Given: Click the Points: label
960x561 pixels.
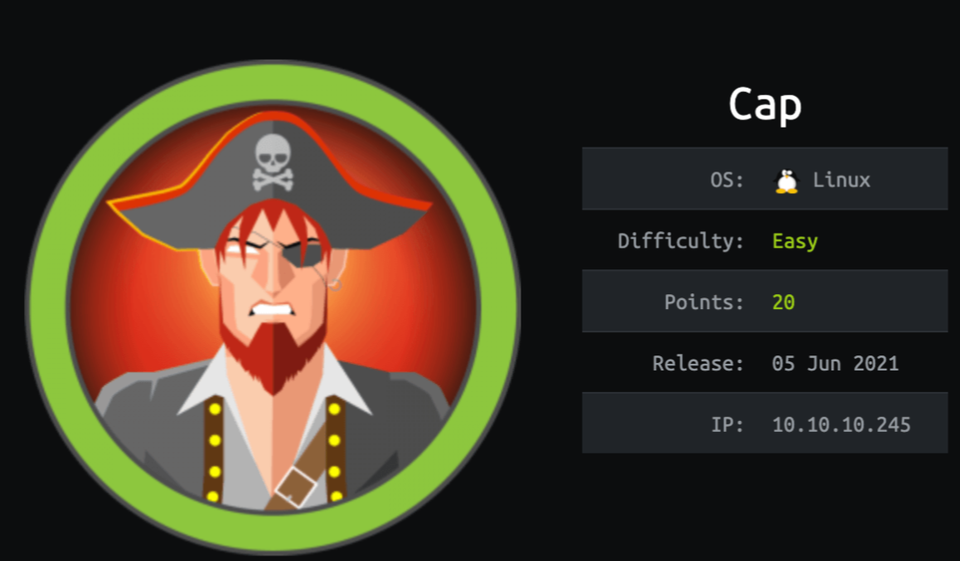Looking at the screenshot, I should (x=704, y=302).
